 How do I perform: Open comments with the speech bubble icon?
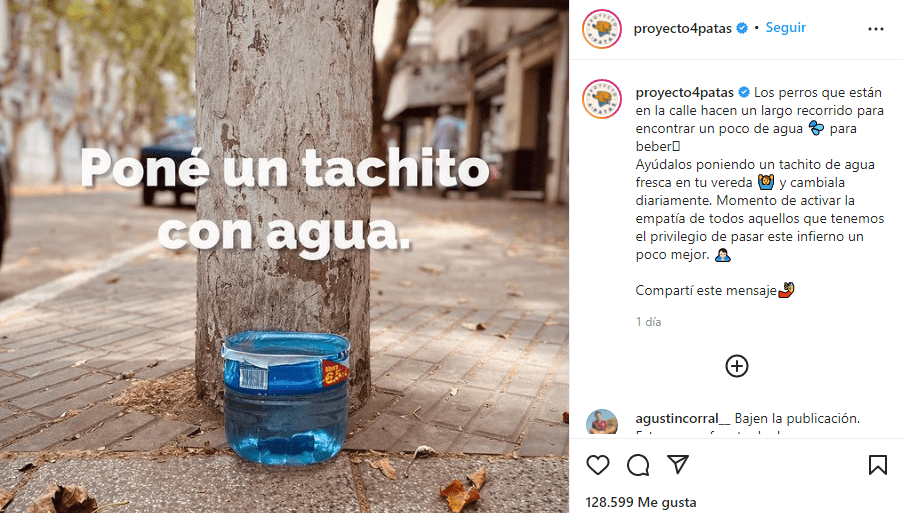point(638,465)
